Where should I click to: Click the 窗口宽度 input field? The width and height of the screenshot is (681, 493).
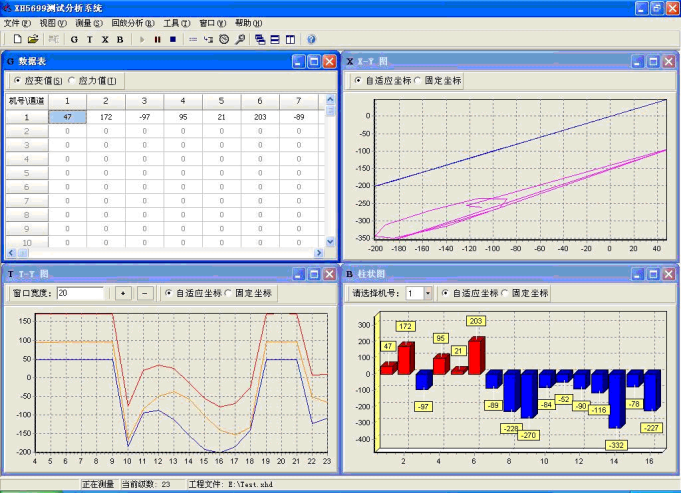[79, 293]
